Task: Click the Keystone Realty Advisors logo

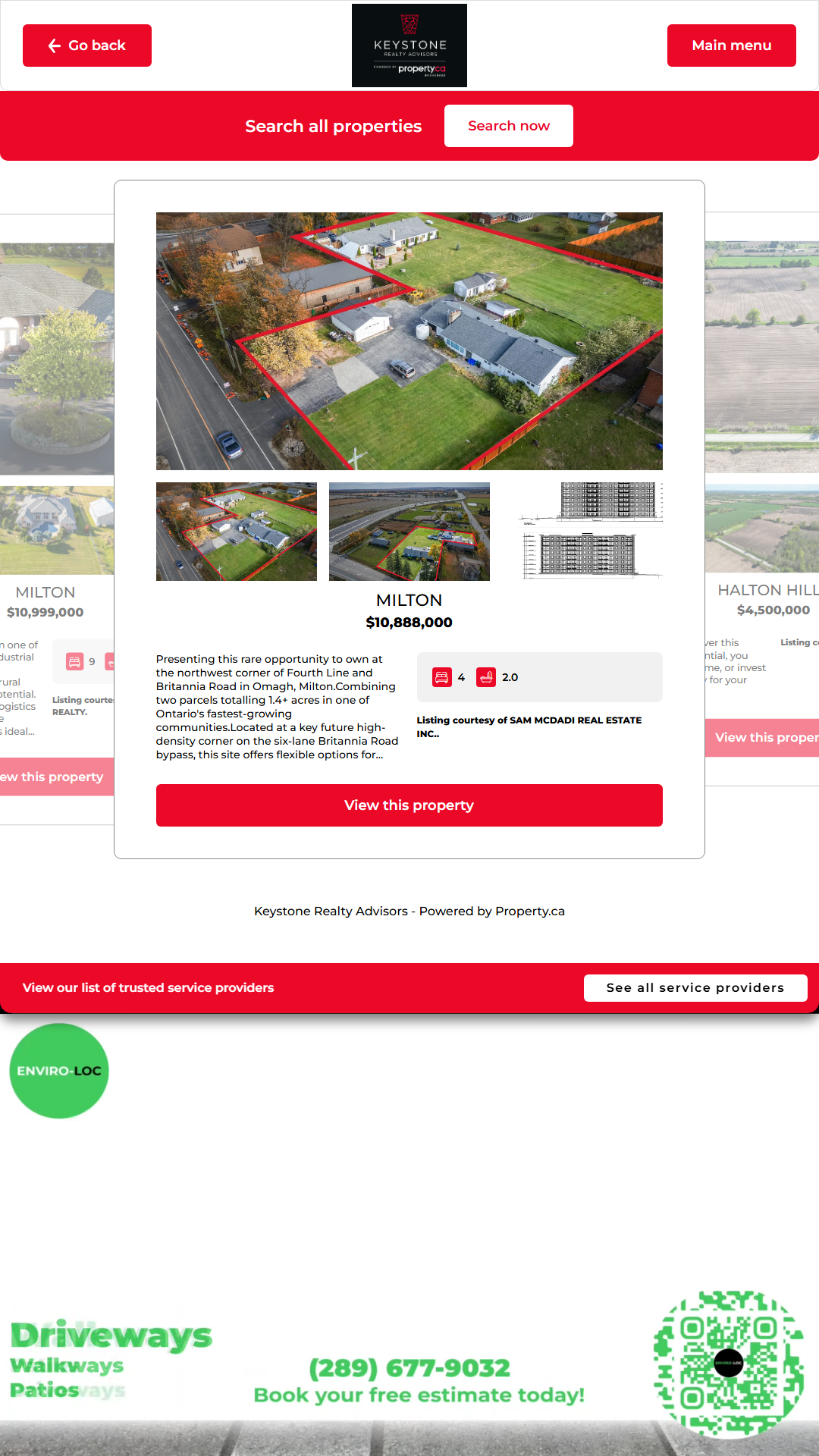Action: (409, 45)
